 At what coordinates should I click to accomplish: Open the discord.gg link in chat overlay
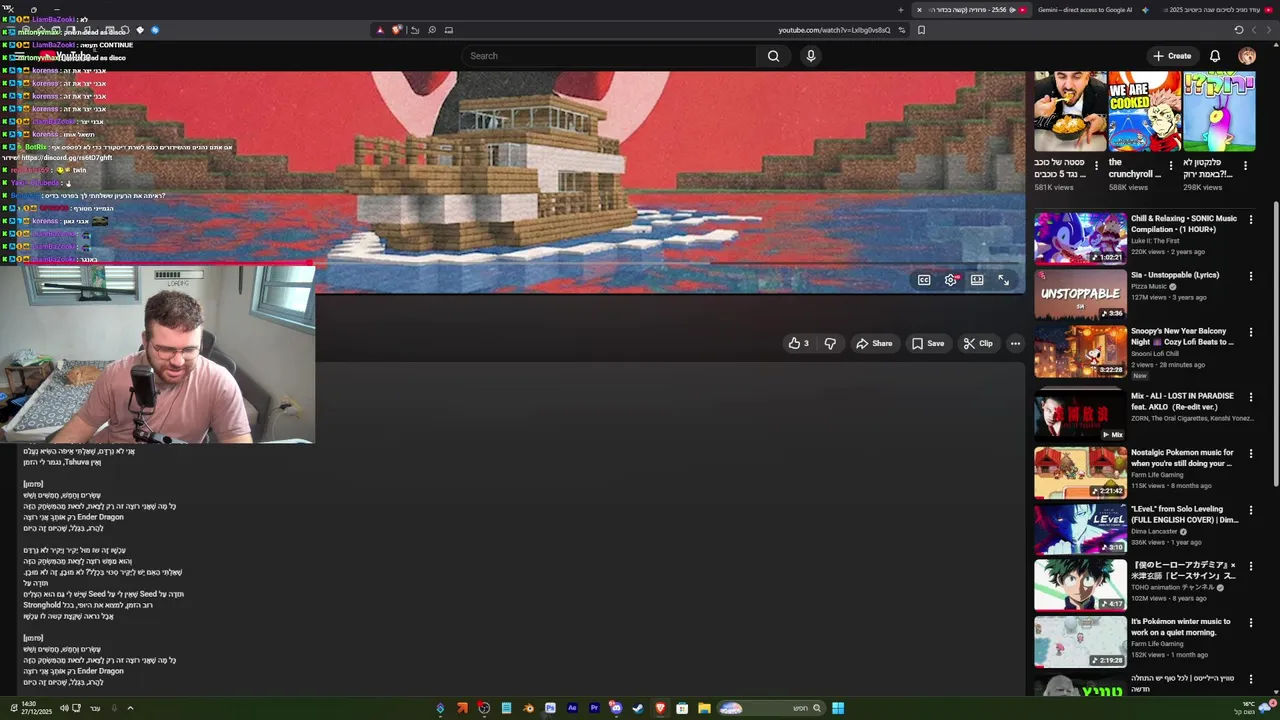[66, 158]
